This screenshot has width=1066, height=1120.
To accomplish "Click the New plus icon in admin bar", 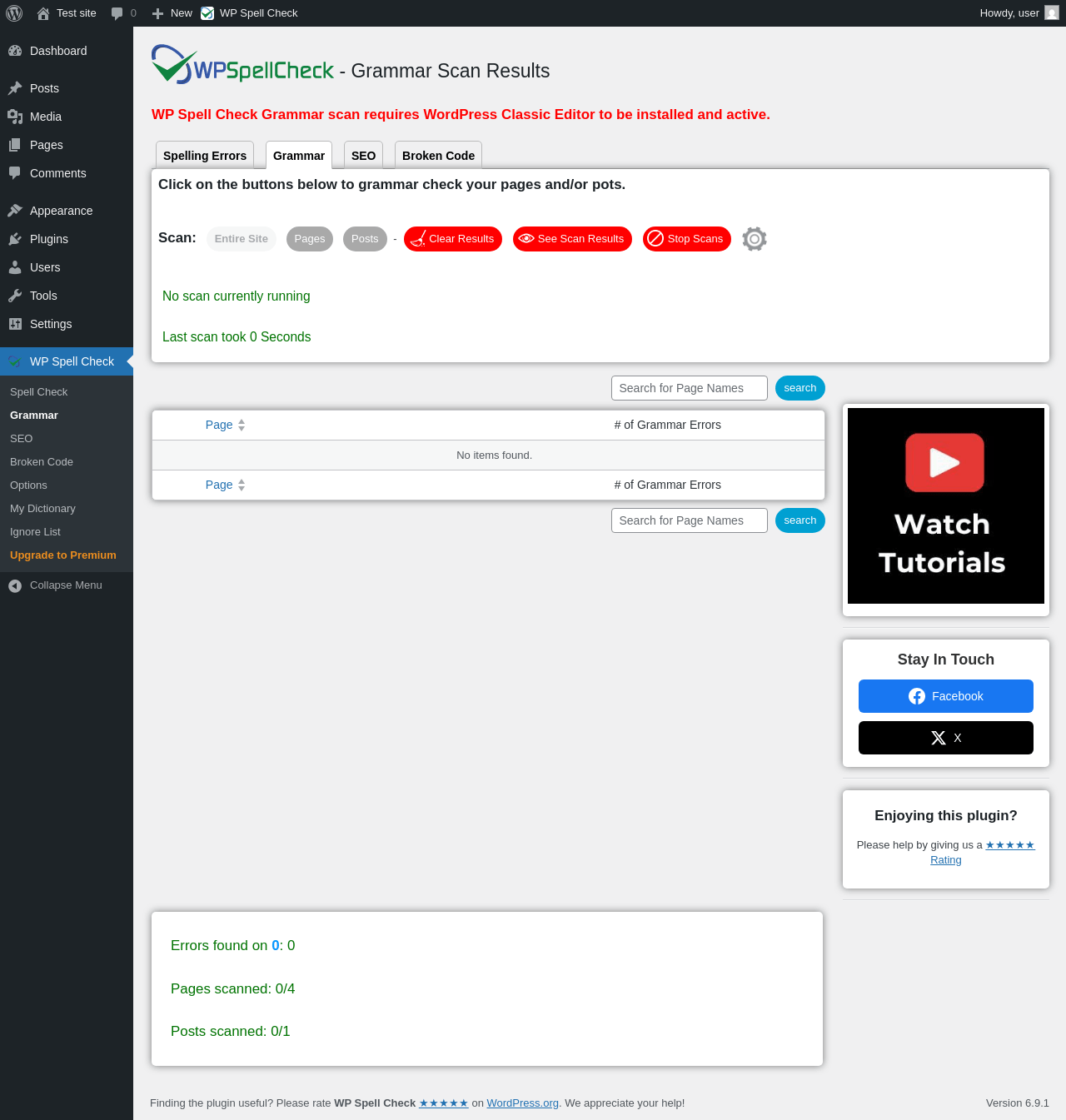I will [157, 13].
